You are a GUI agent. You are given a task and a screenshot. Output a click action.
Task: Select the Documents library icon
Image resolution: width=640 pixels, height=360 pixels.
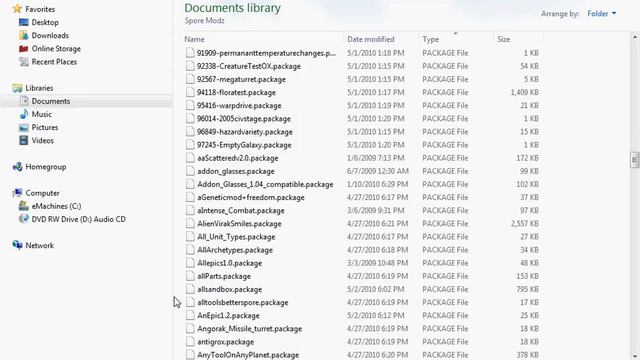(24, 101)
